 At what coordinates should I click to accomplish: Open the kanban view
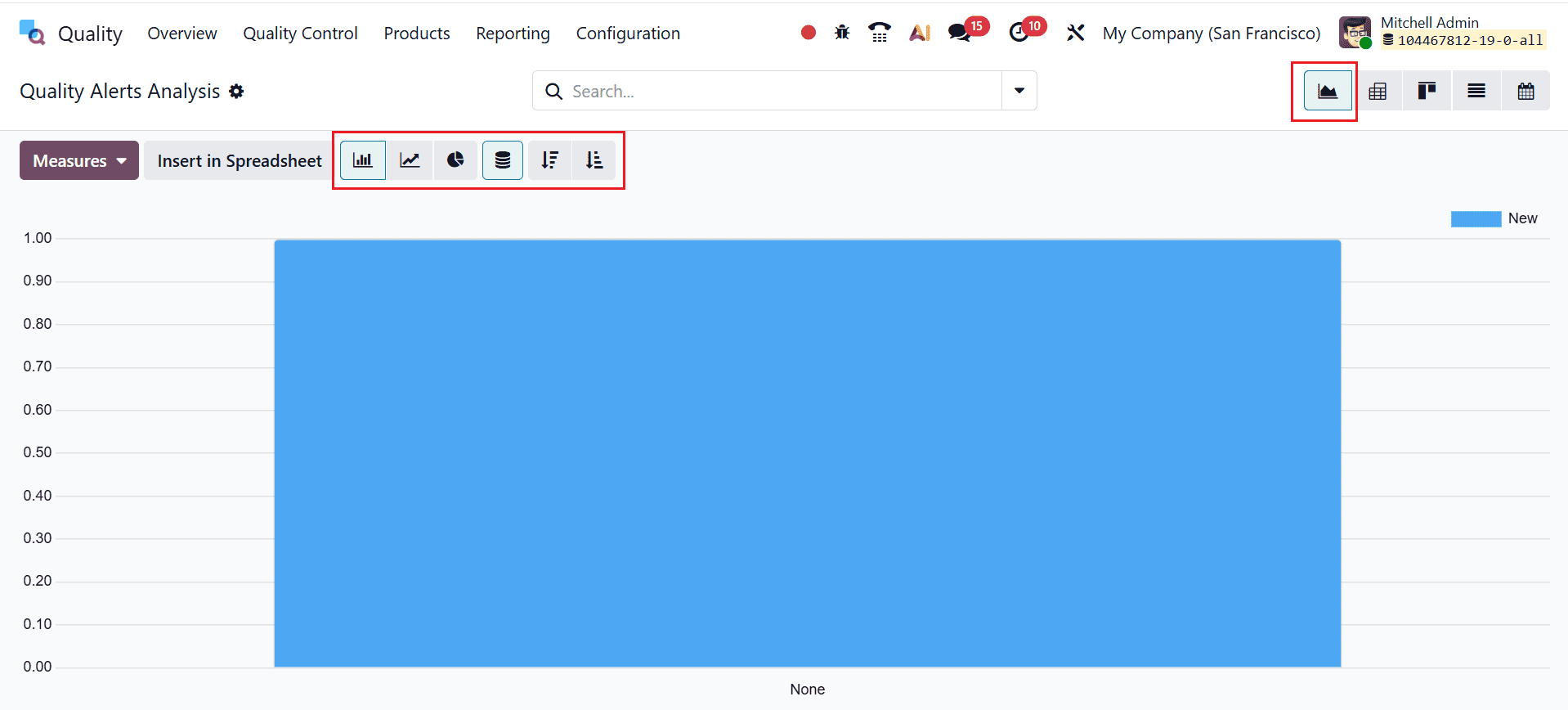click(1427, 91)
